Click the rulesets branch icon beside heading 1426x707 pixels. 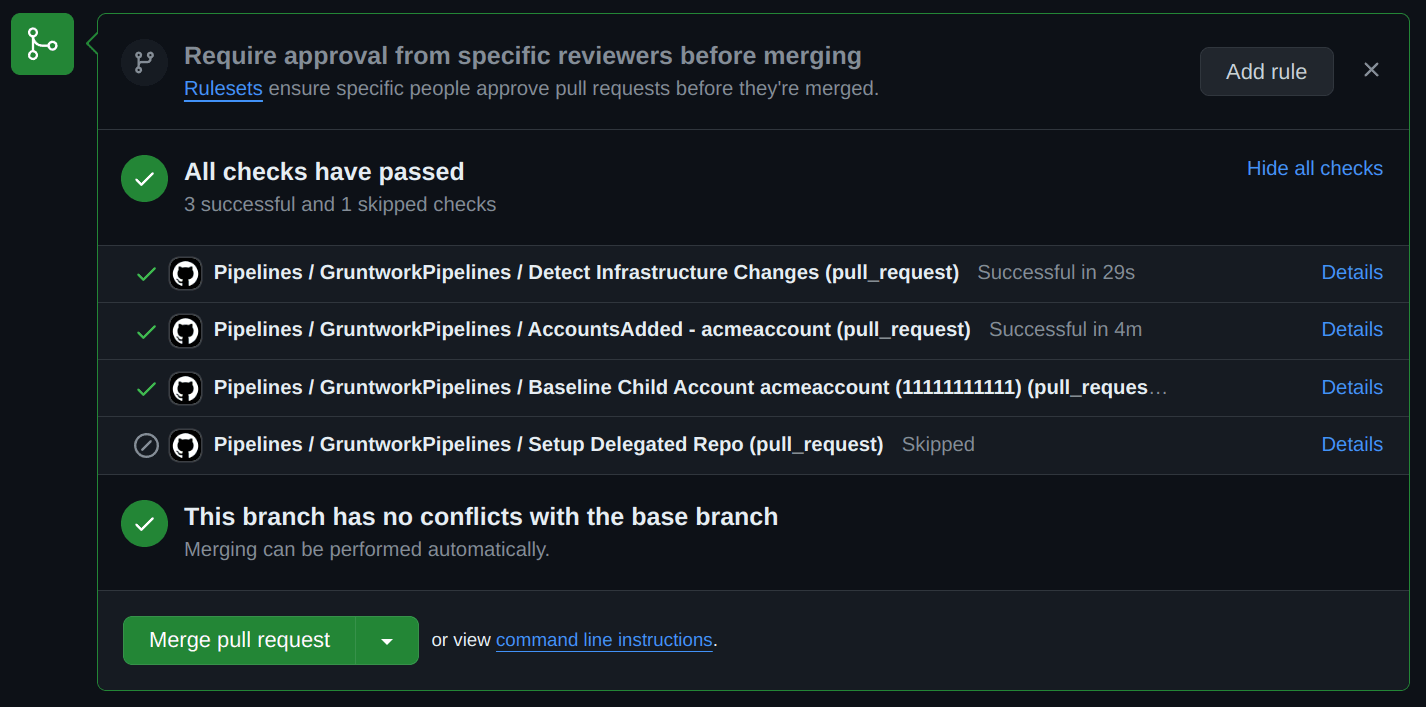[144, 63]
